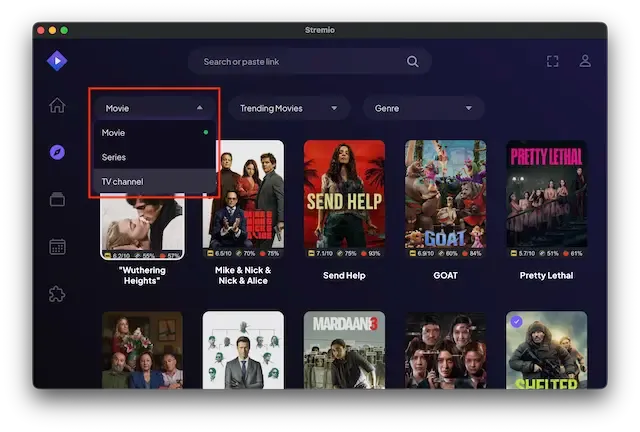This screenshot has width=640, height=432.
Task: Select TV channel in the type list
Action: tap(154, 181)
